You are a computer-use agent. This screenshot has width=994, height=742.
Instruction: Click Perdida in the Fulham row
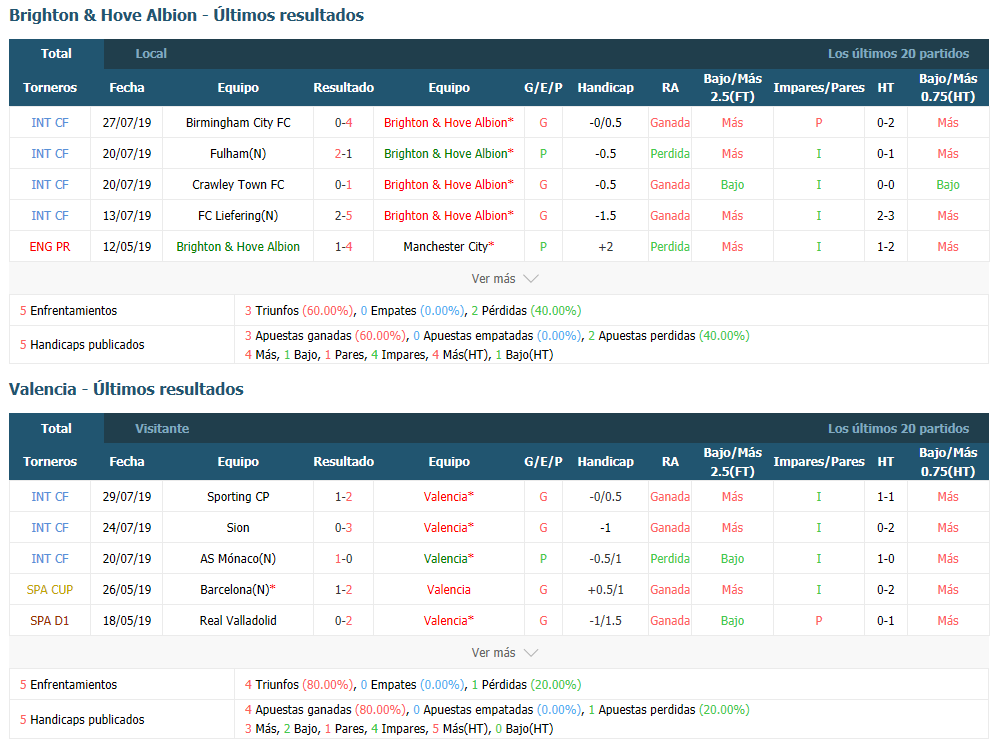pos(669,153)
